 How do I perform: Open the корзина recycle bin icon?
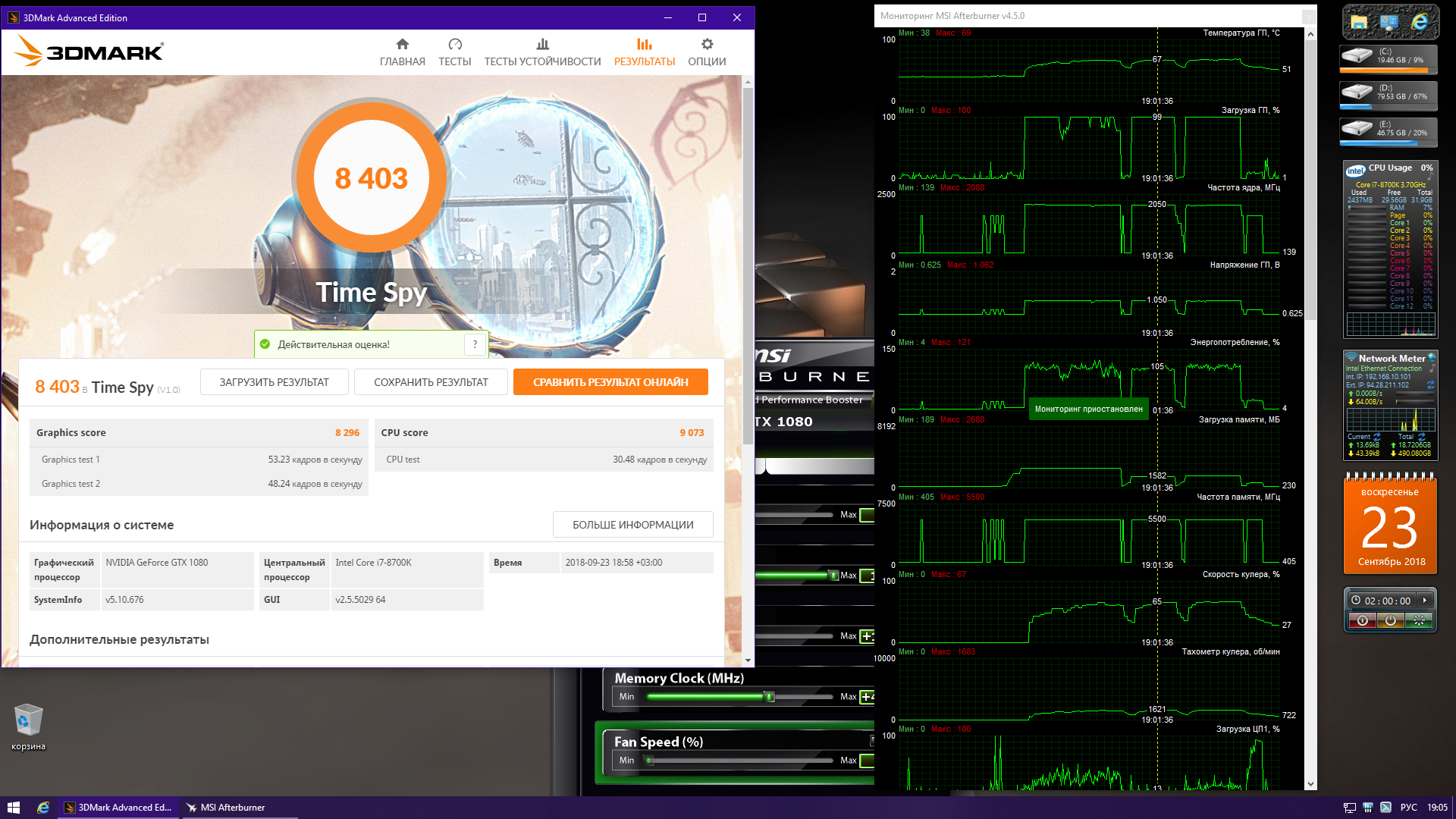click(29, 721)
